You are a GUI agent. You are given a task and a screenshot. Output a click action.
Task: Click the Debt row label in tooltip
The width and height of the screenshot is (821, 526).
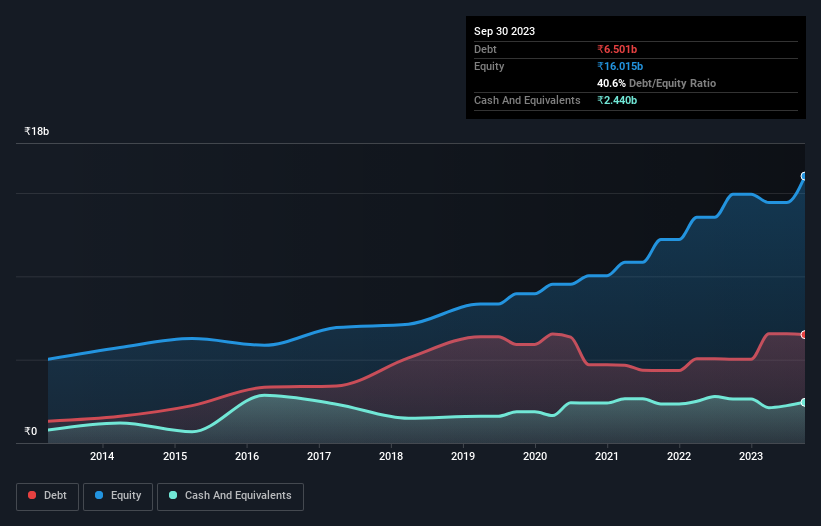pyautogui.click(x=485, y=49)
